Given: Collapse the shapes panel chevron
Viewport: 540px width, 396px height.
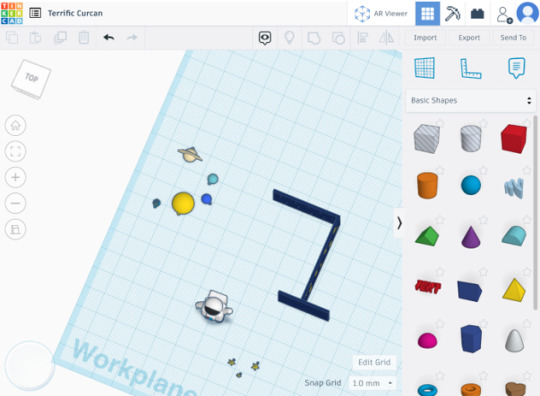Looking at the screenshot, I should (399, 223).
